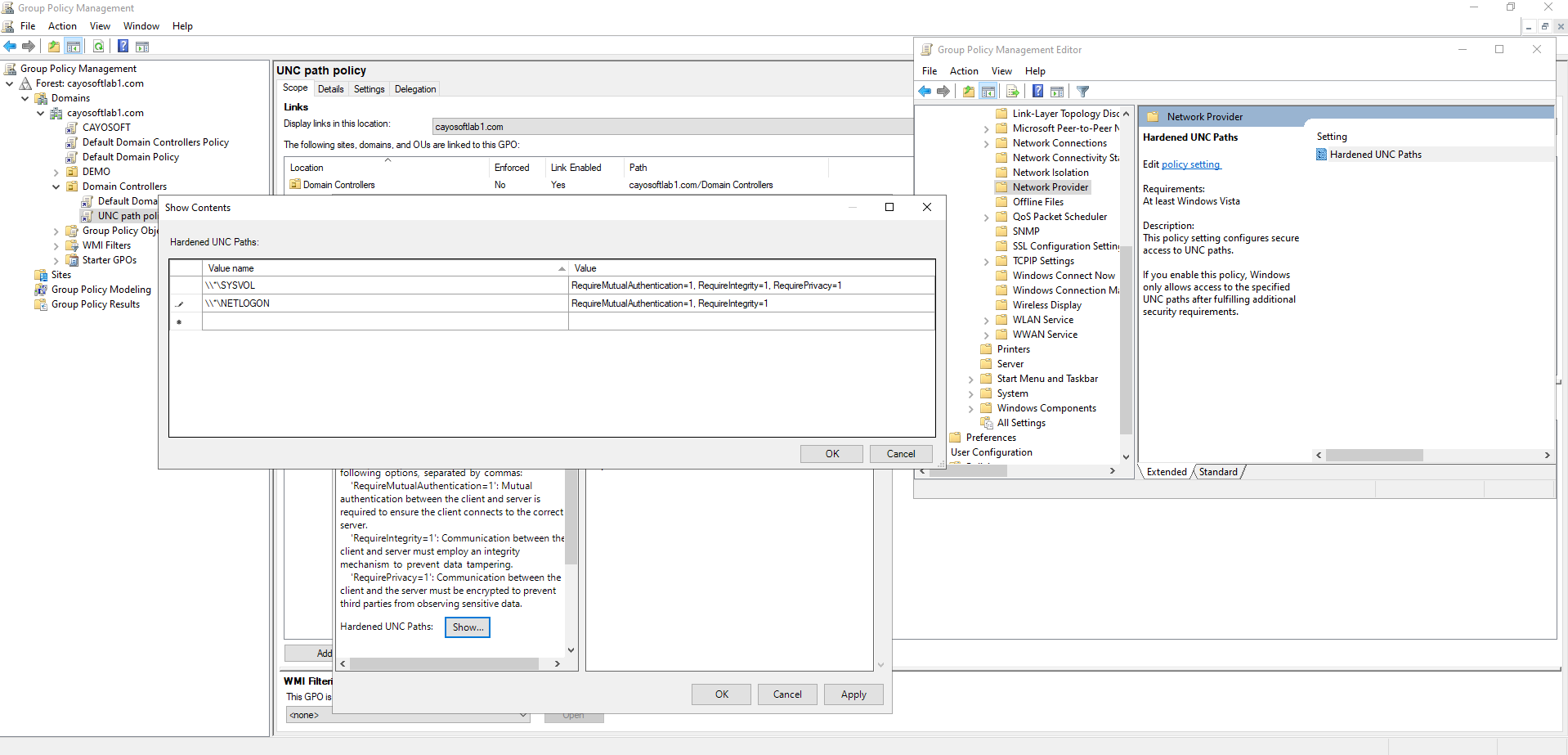Expand the DEMO organizational unit

tap(56, 173)
